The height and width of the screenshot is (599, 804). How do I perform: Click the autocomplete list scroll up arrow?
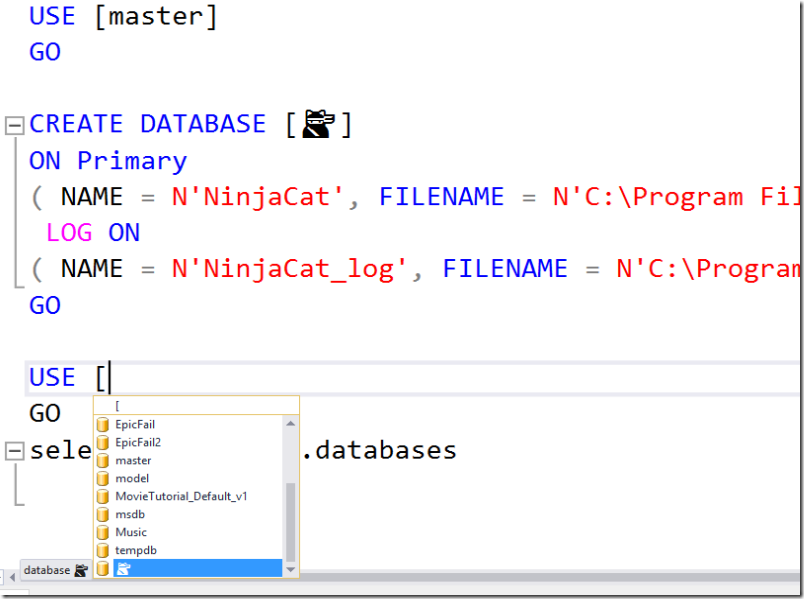[x=290, y=424]
